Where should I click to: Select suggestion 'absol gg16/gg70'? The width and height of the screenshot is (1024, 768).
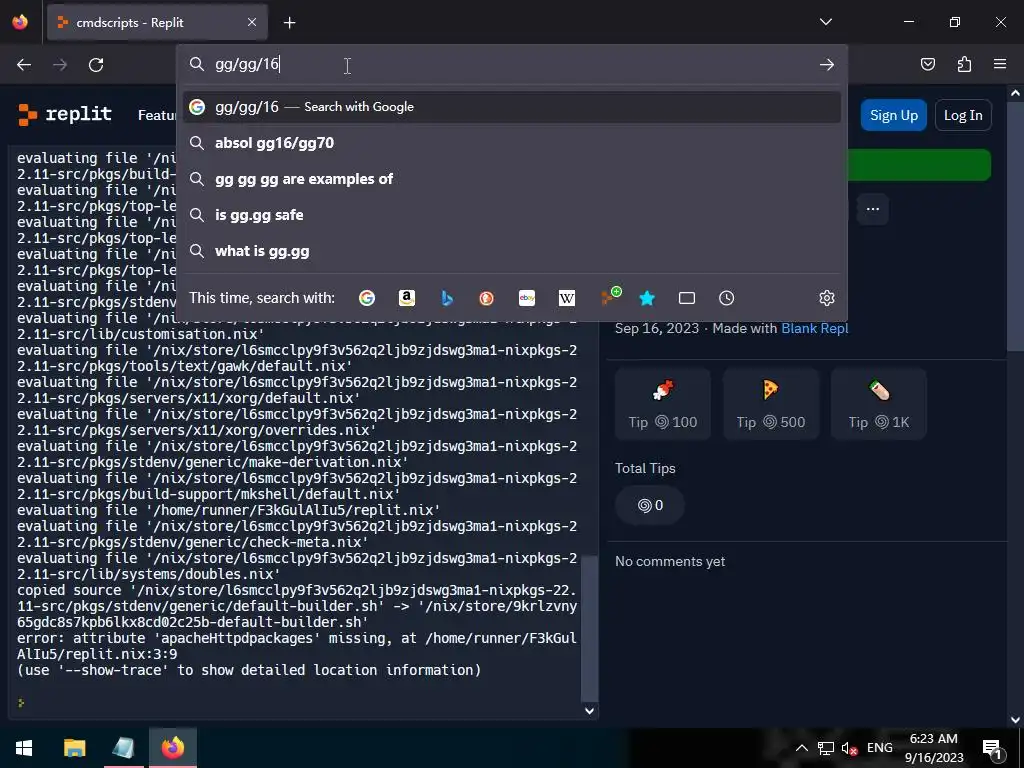point(512,142)
